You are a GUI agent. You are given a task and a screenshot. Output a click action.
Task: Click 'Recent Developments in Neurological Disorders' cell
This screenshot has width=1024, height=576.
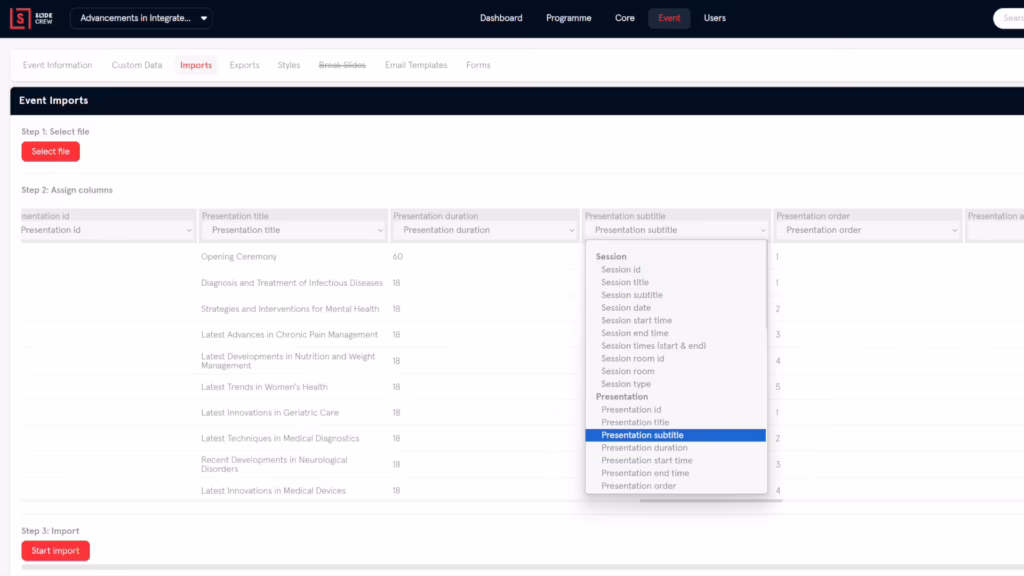tap(274, 464)
